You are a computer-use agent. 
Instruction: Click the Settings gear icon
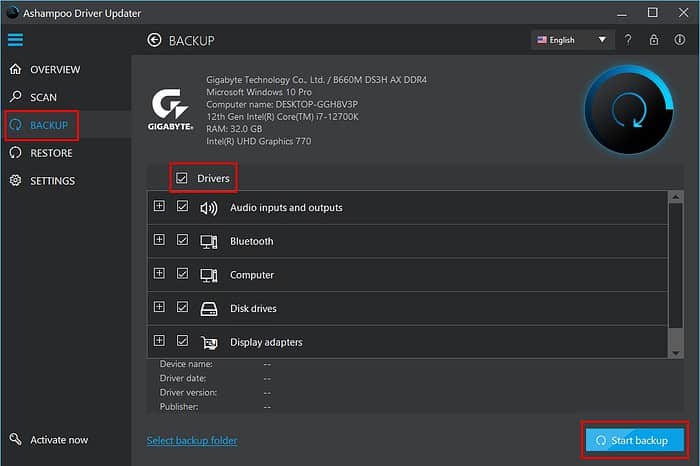(x=16, y=180)
